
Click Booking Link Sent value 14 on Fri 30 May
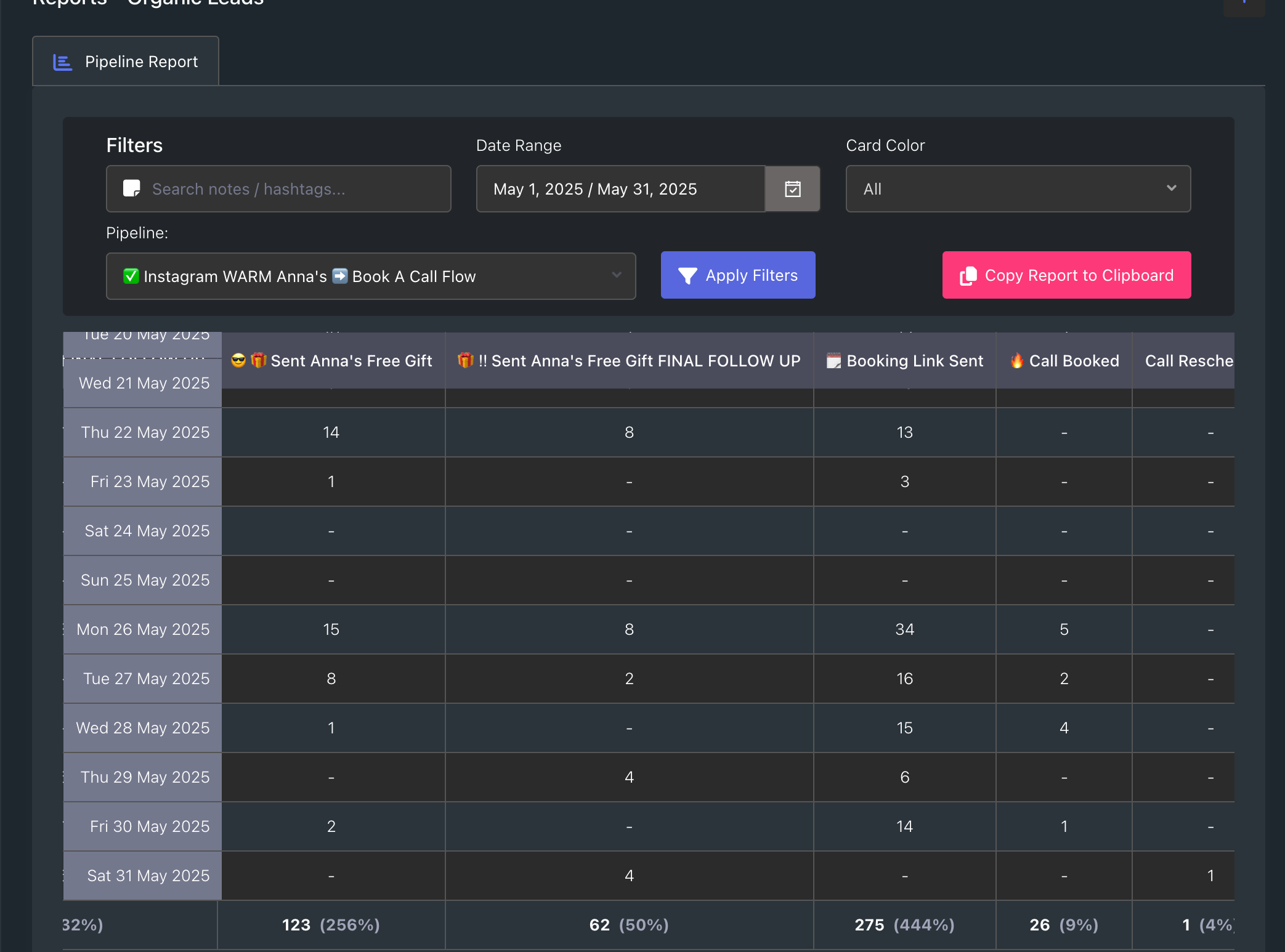(x=905, y=826)
